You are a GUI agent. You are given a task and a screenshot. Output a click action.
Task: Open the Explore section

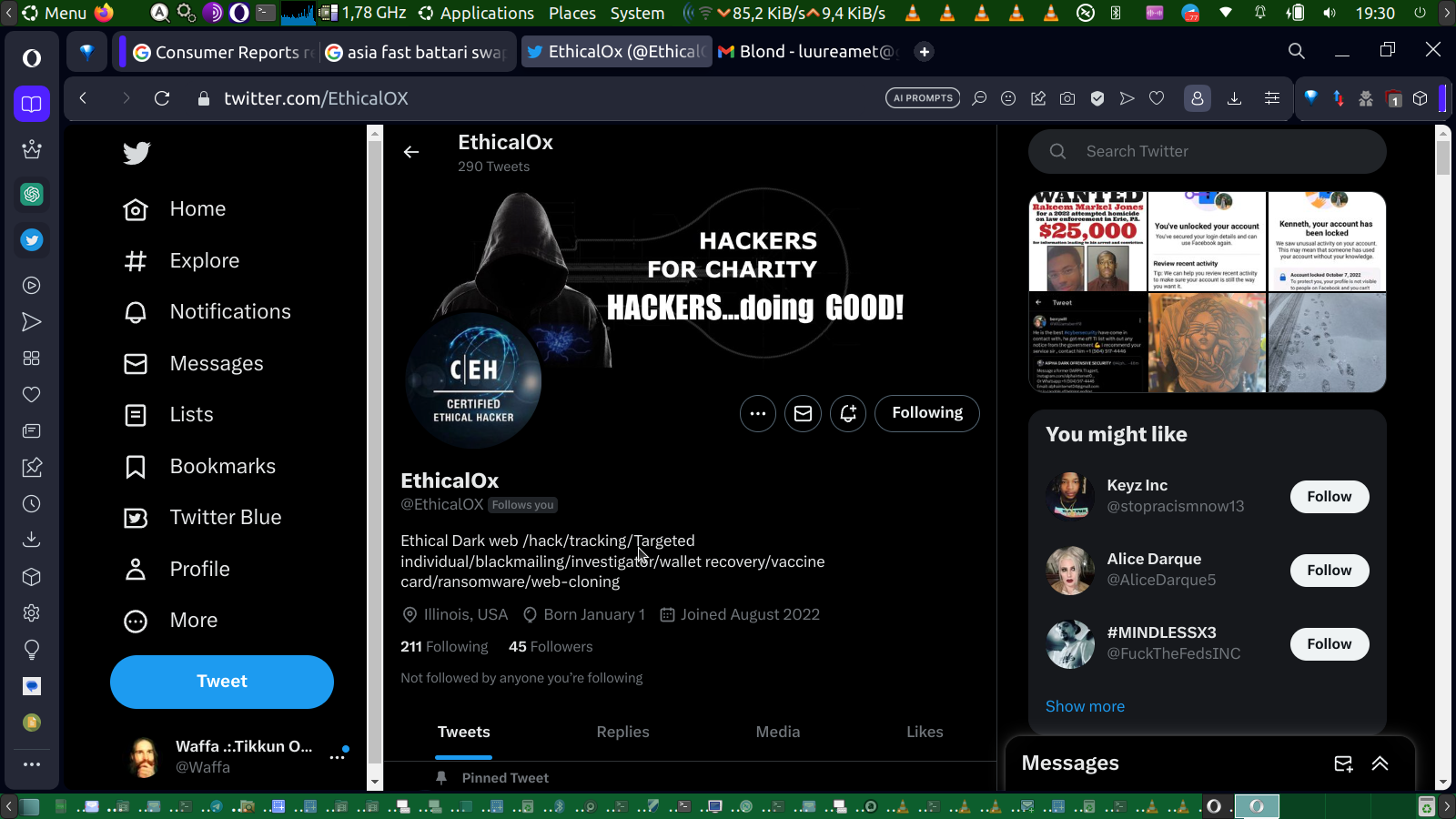click(x=181, y=261)
